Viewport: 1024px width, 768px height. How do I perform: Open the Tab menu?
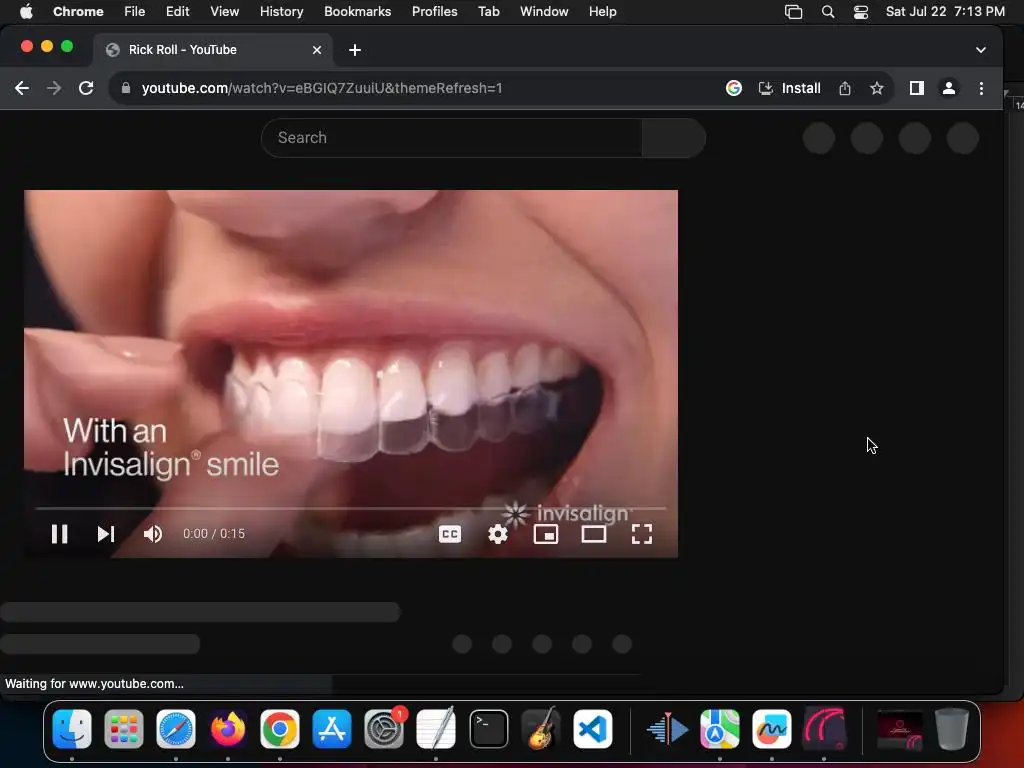[488, 11]
